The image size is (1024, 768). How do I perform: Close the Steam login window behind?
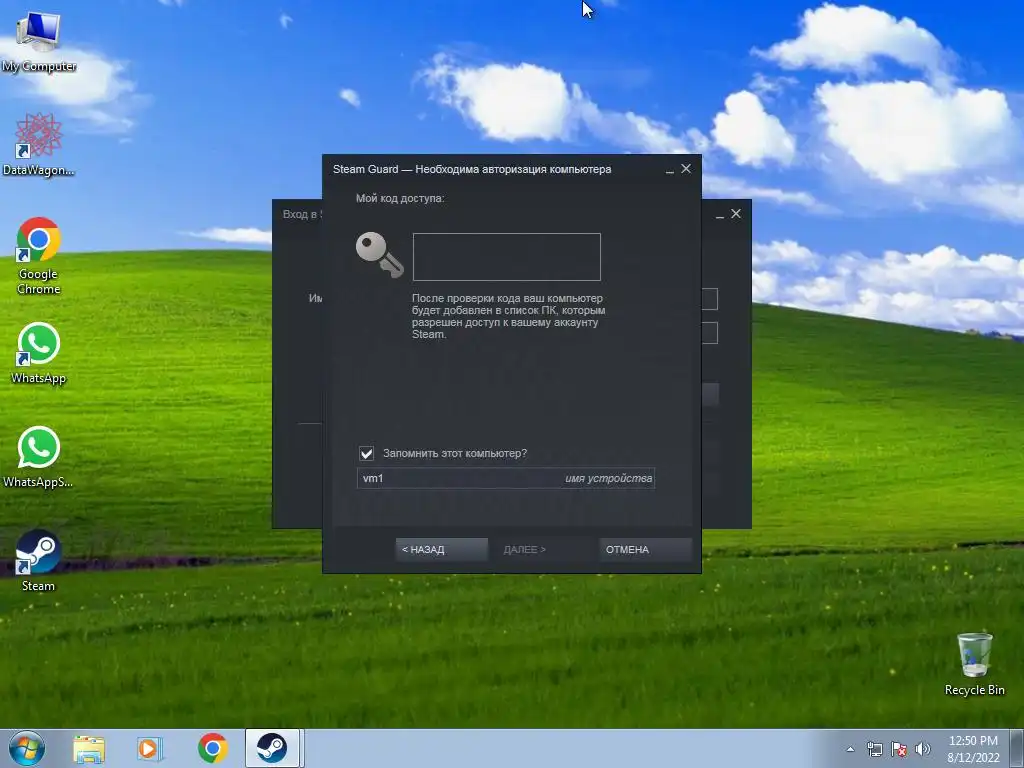tap(736, 214)
